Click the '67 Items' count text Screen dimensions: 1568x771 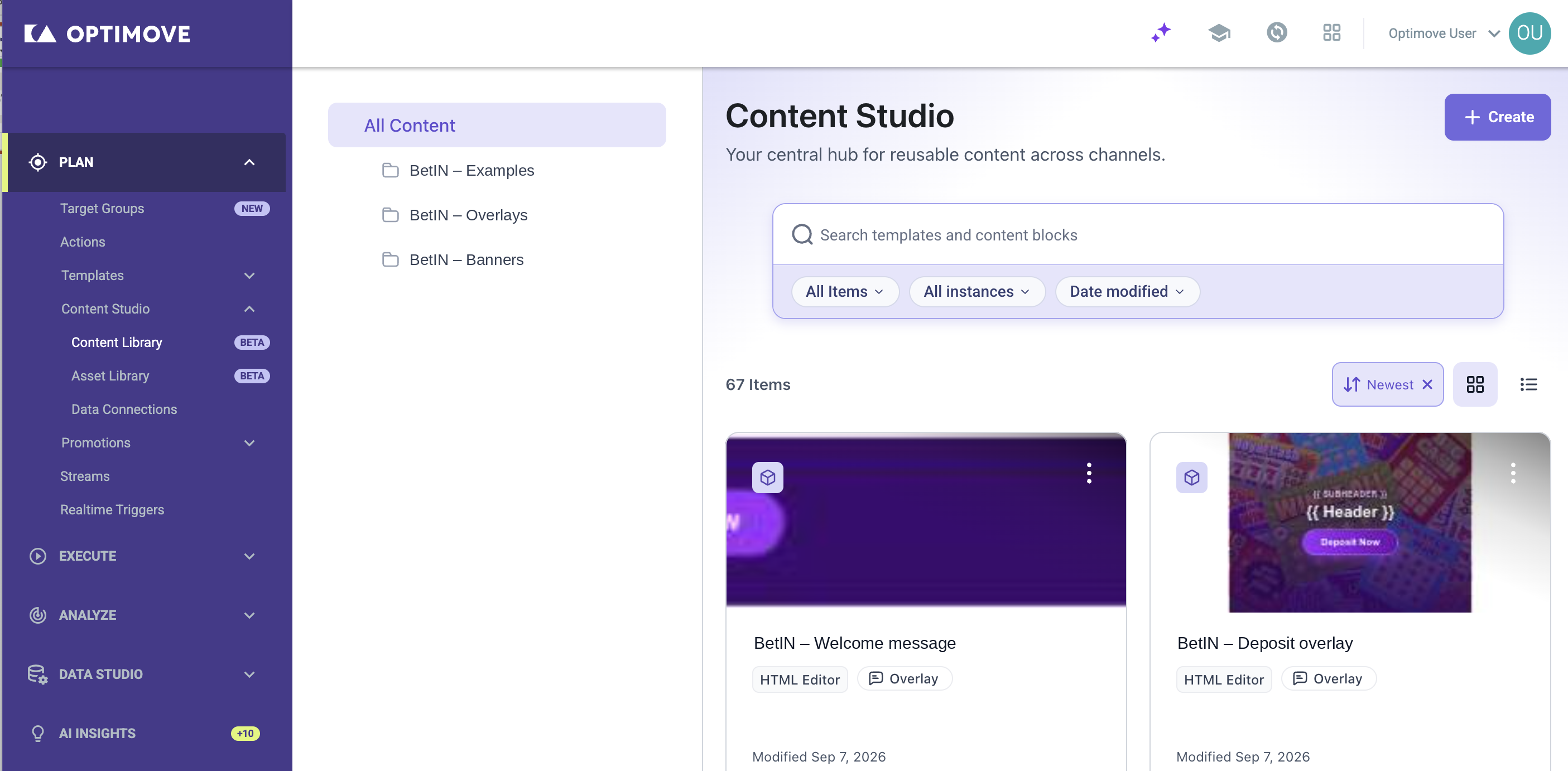pos(757,384)
